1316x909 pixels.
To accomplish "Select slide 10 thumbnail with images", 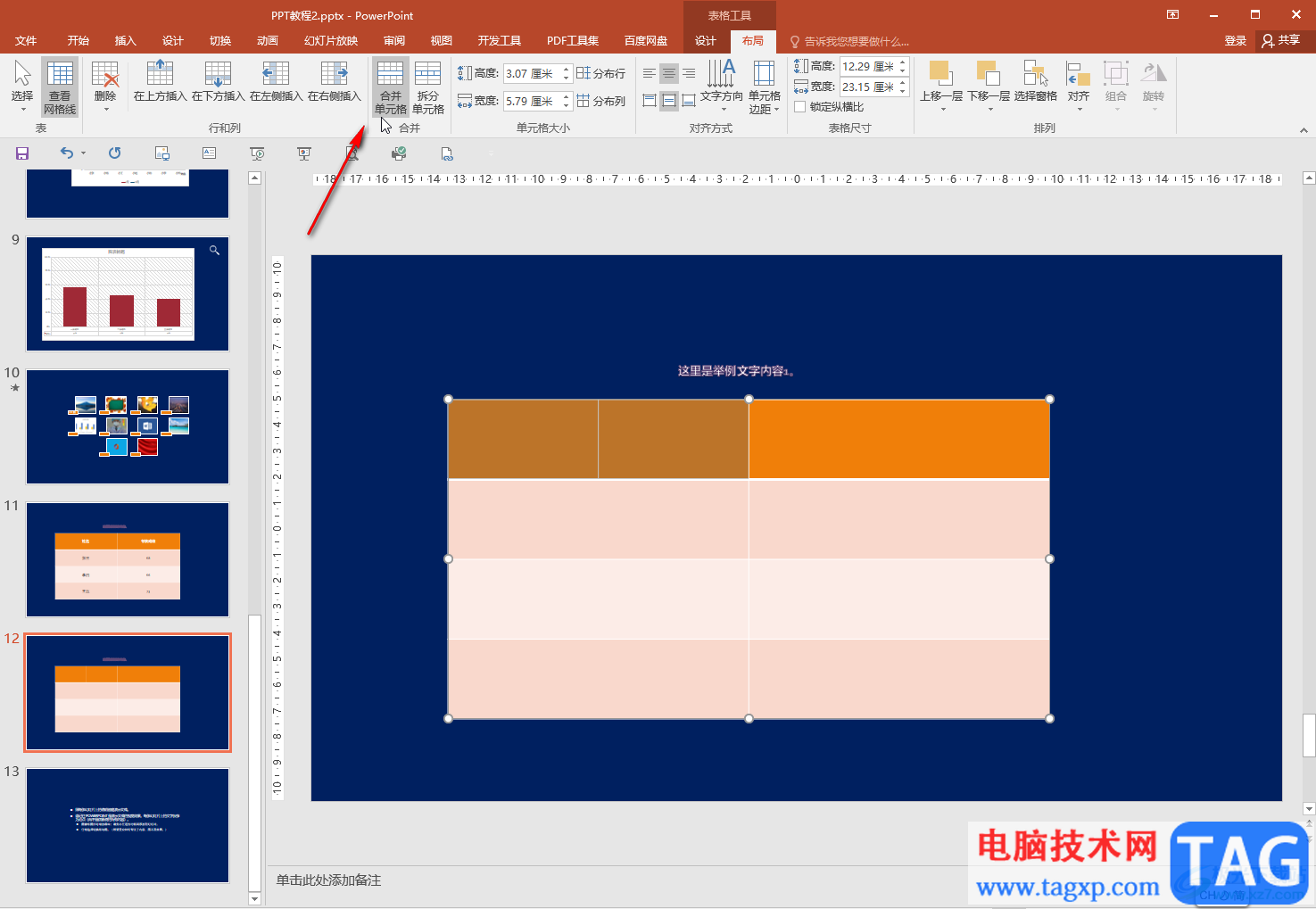I will 128,426.
